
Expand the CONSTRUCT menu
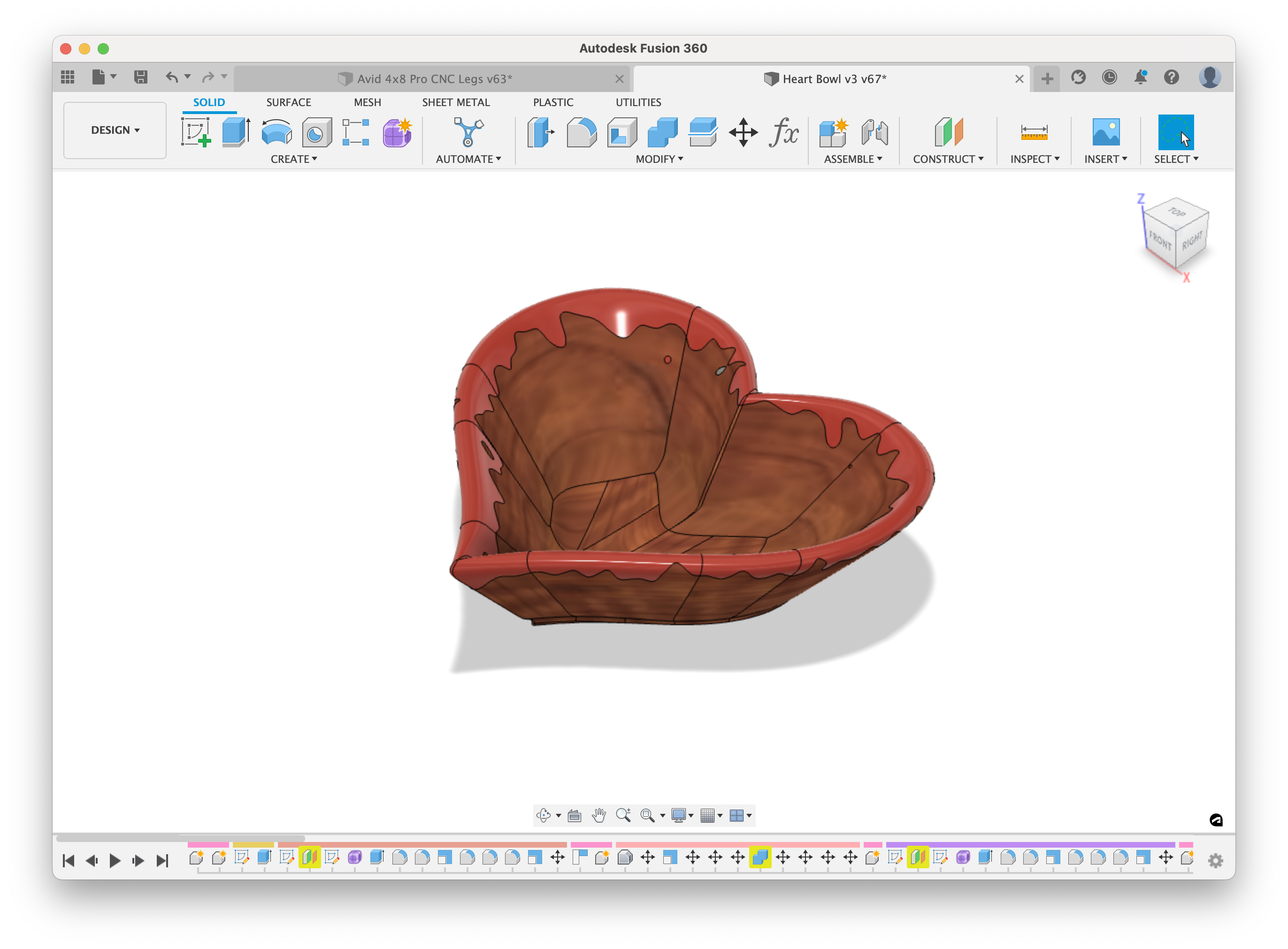(x=948, y=159)
